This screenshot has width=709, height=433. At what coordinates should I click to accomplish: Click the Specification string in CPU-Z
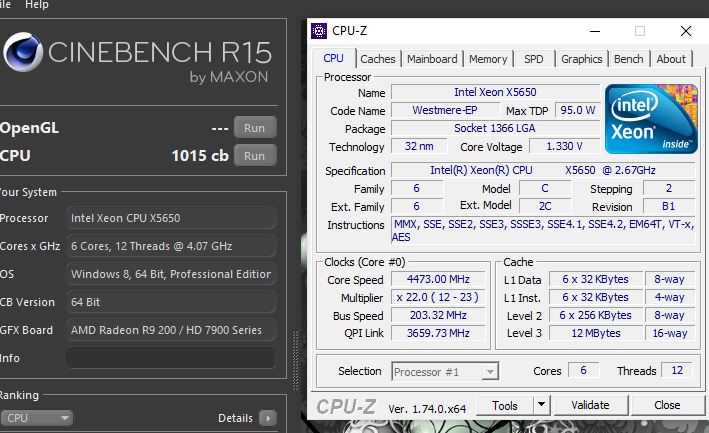tap(543, 170)
